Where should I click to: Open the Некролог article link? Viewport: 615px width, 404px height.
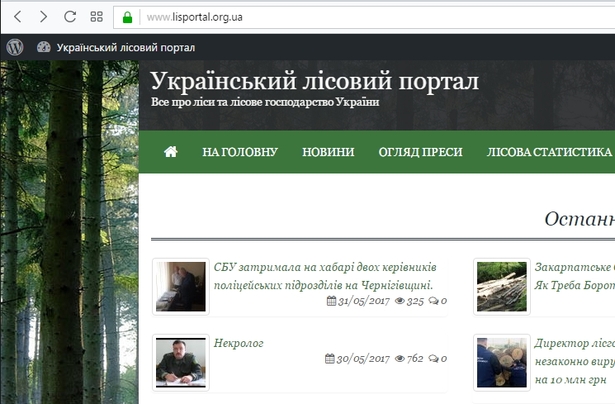pos(238,343)
